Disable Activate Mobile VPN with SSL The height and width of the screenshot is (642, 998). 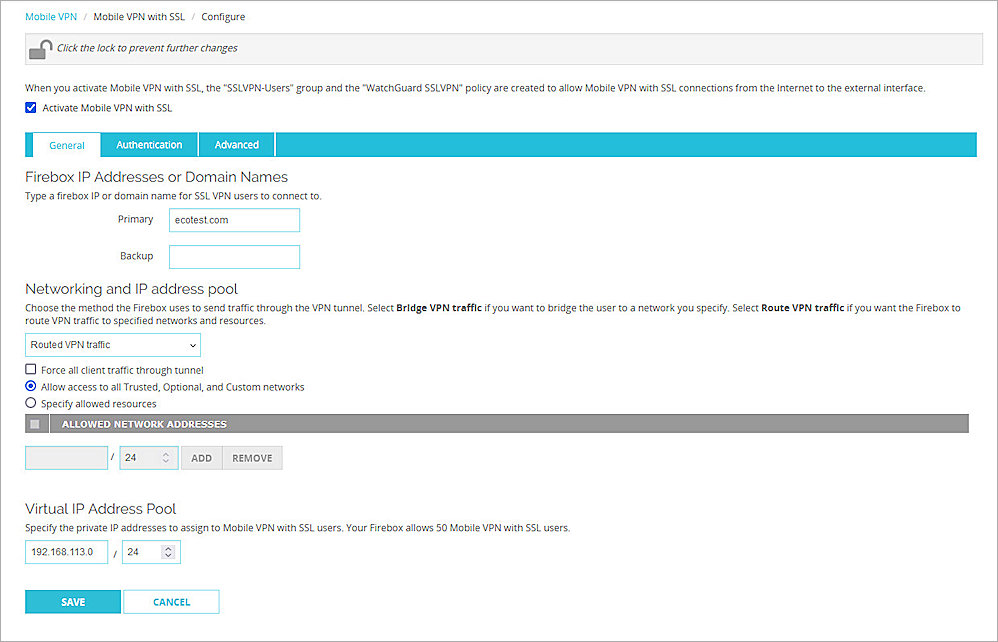(x=30, y=107)
